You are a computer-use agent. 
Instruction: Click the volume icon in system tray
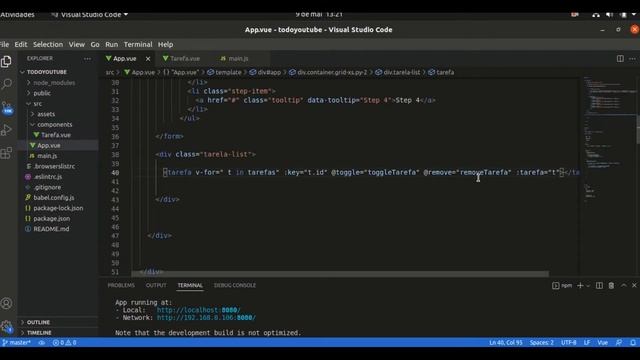pyautogui.click(x=609, y=15)
